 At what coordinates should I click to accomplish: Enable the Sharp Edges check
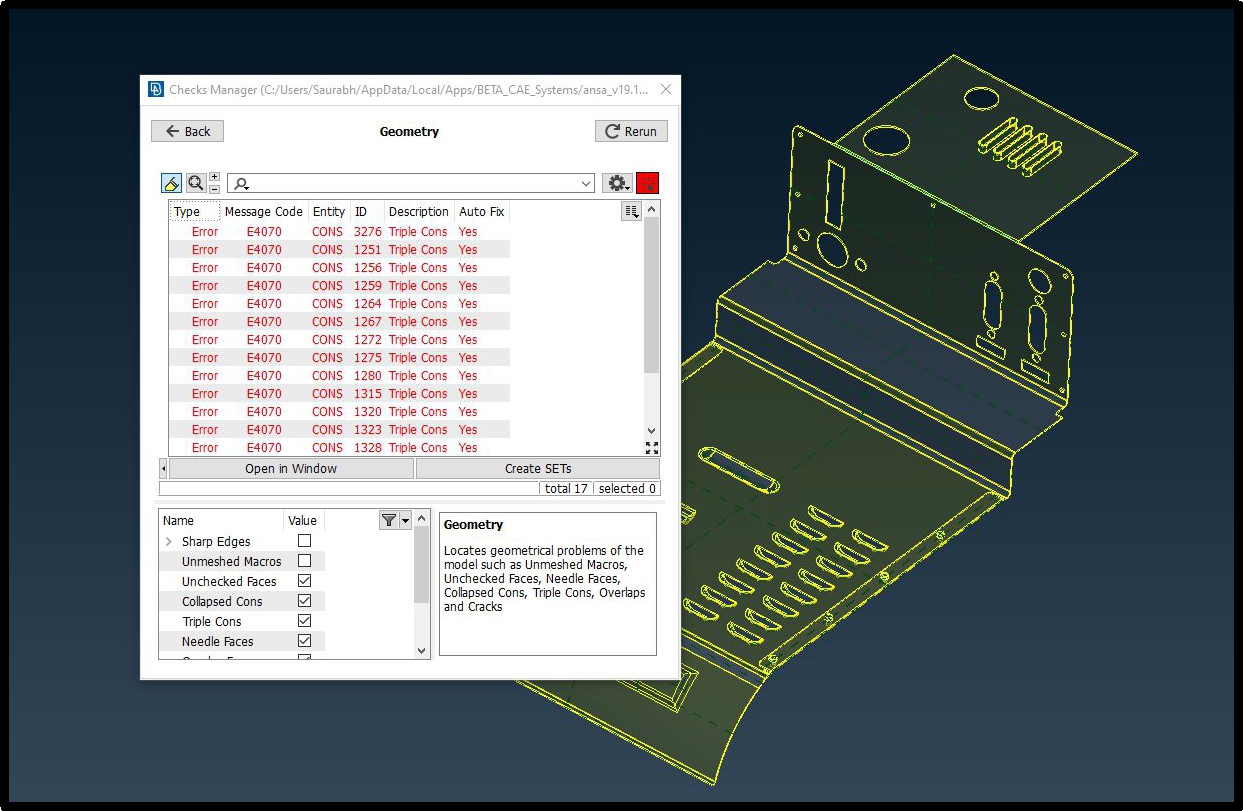pos(303,540)
